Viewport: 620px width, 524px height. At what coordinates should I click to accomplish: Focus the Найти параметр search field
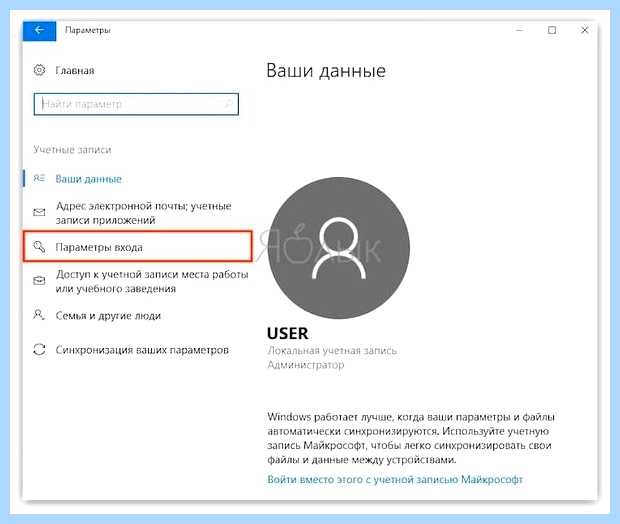point(136,104)
